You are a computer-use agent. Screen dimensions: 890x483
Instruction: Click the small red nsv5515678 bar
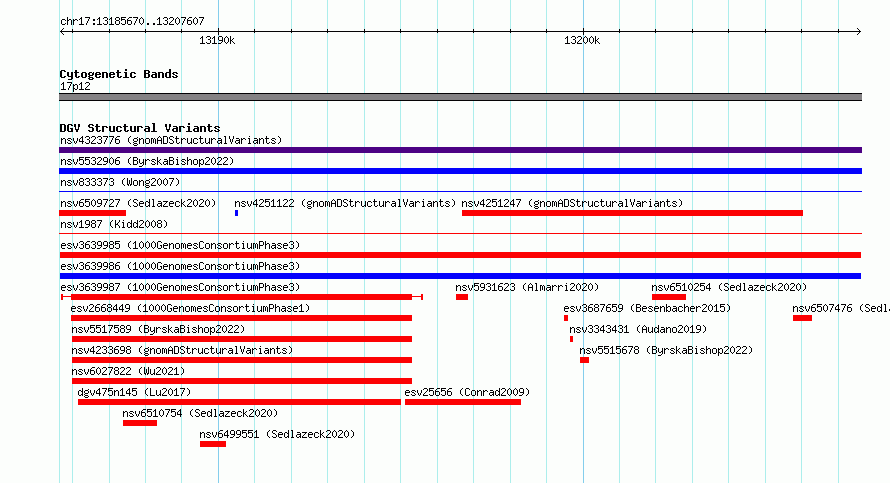coord(584,360)
